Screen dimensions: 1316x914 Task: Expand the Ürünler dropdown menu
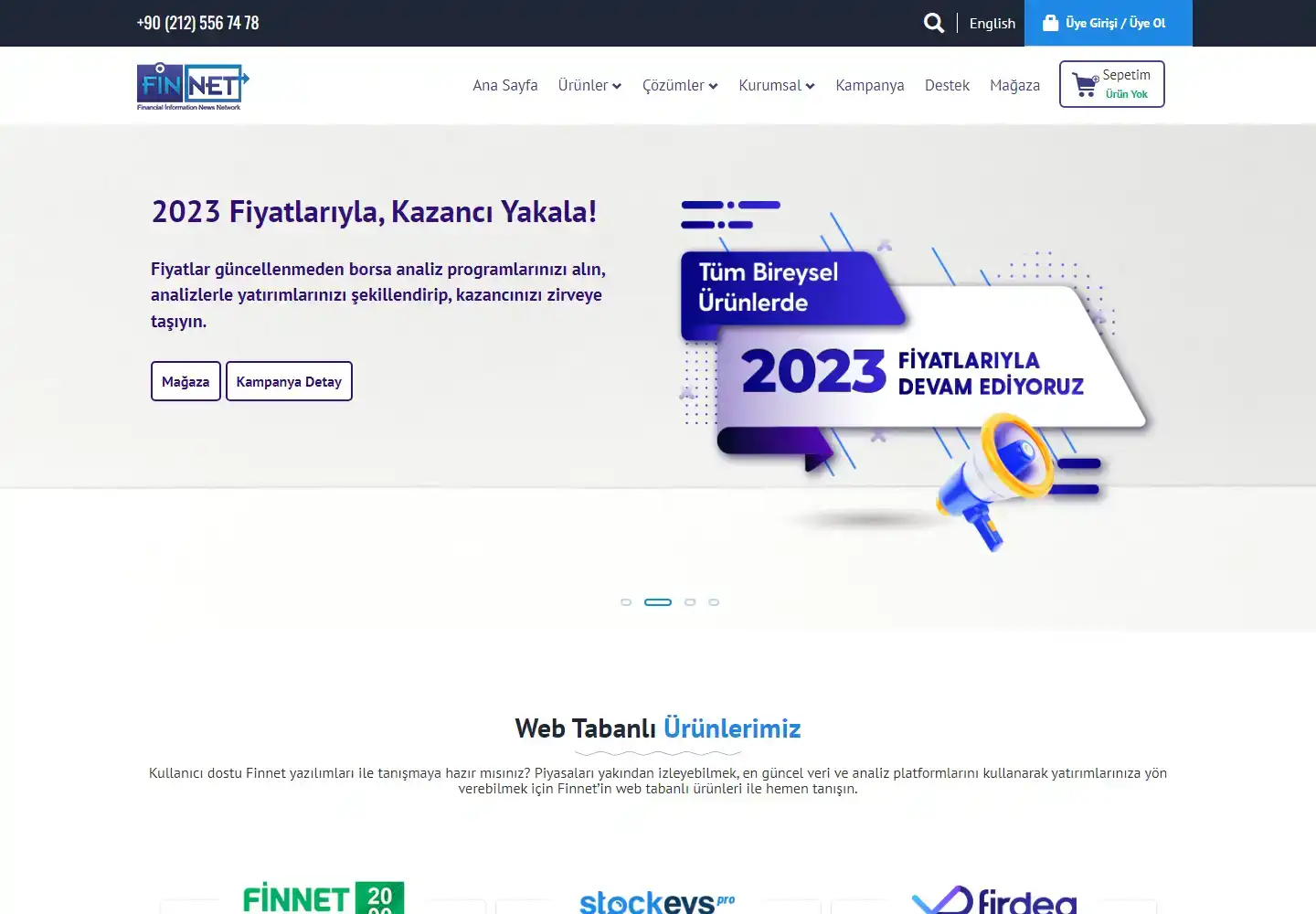[589, 85]
